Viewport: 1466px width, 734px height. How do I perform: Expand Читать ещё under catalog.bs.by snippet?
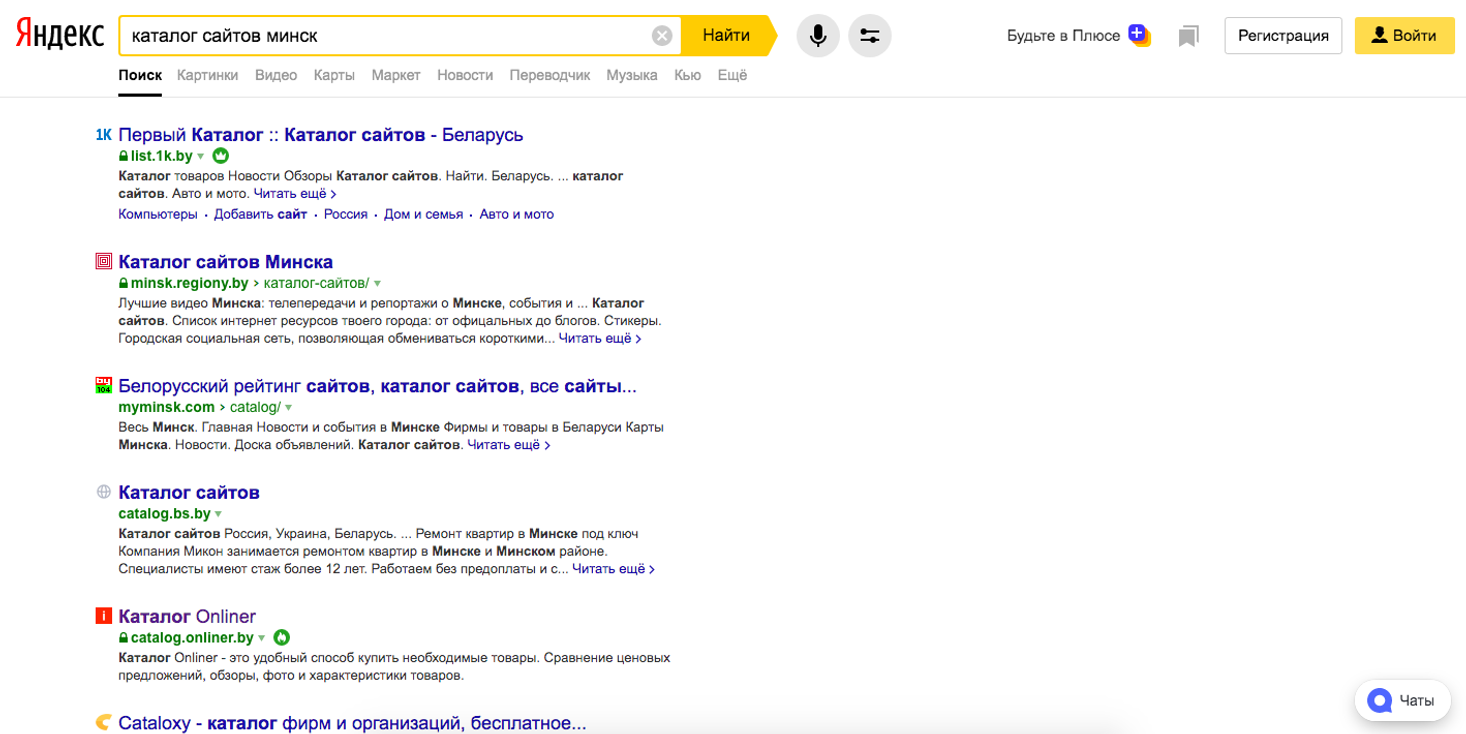tap(614, 568)
